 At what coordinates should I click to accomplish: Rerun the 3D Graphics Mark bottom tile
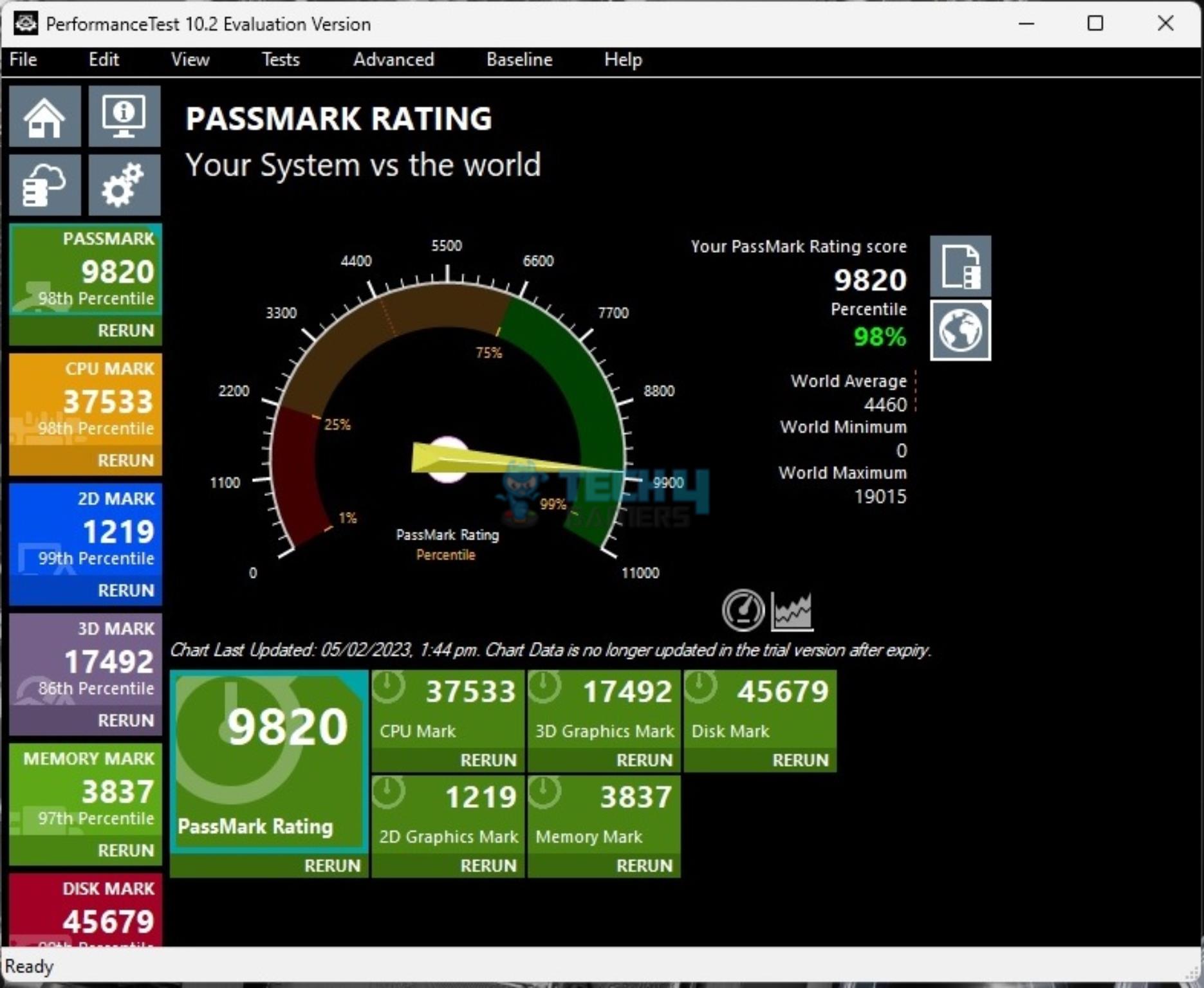click(x=644, y=760)
